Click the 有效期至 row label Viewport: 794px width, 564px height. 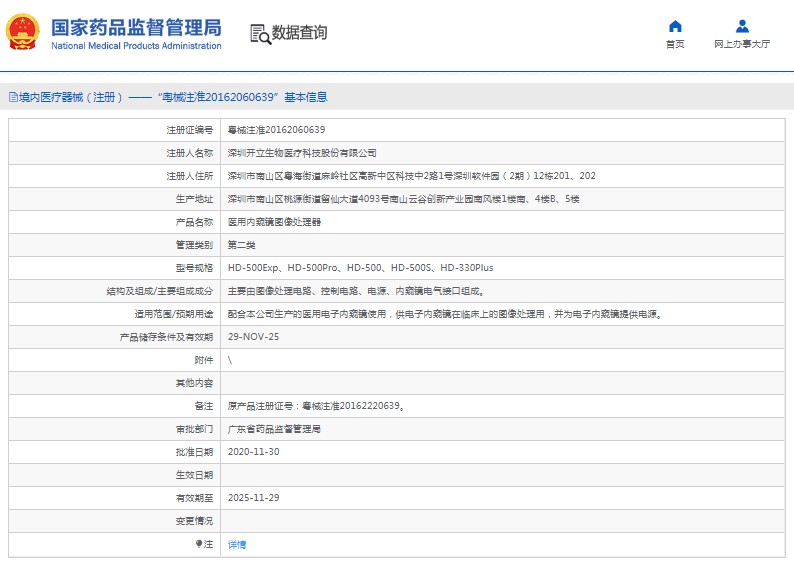[194, 498]
